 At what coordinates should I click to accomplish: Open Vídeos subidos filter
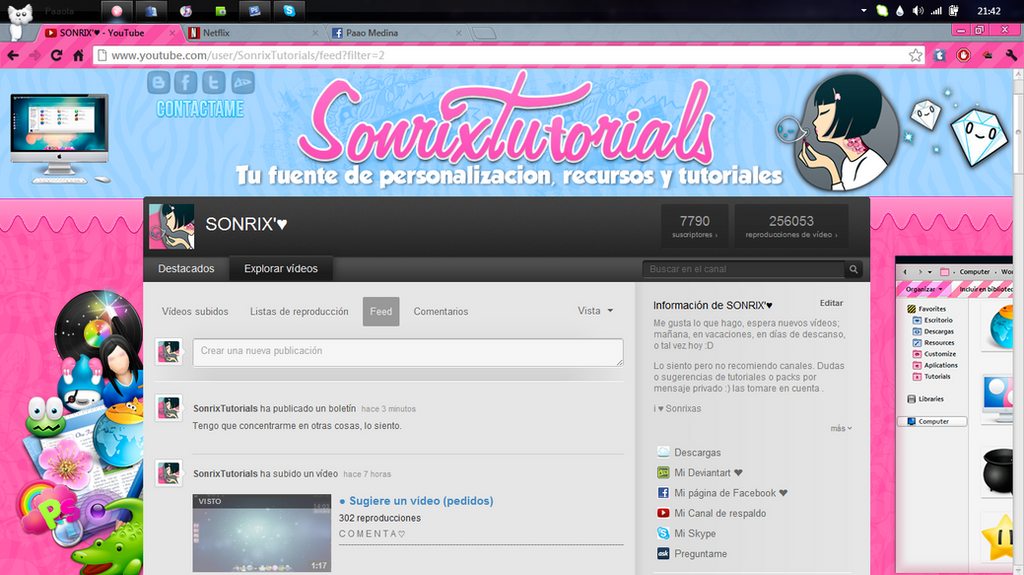pos(195,312)
